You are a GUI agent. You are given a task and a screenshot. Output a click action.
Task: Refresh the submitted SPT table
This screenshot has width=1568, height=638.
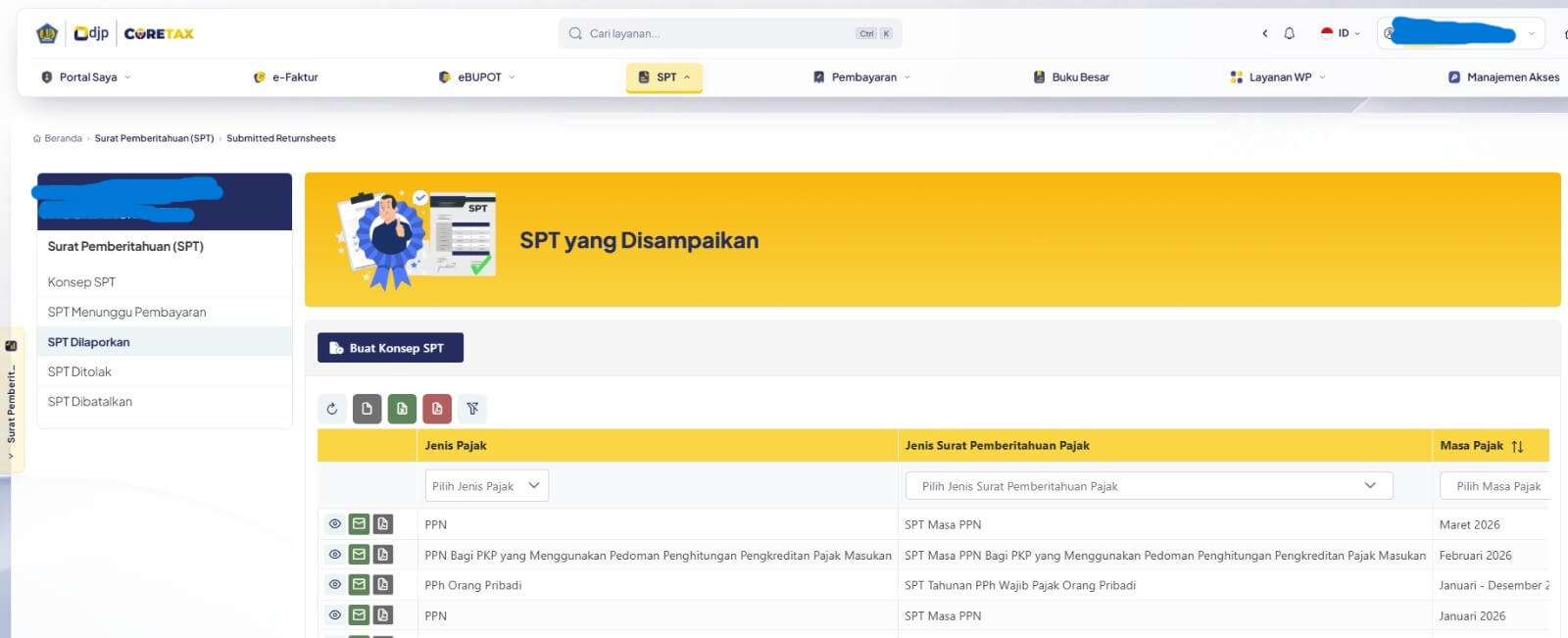tap(332, 409)
